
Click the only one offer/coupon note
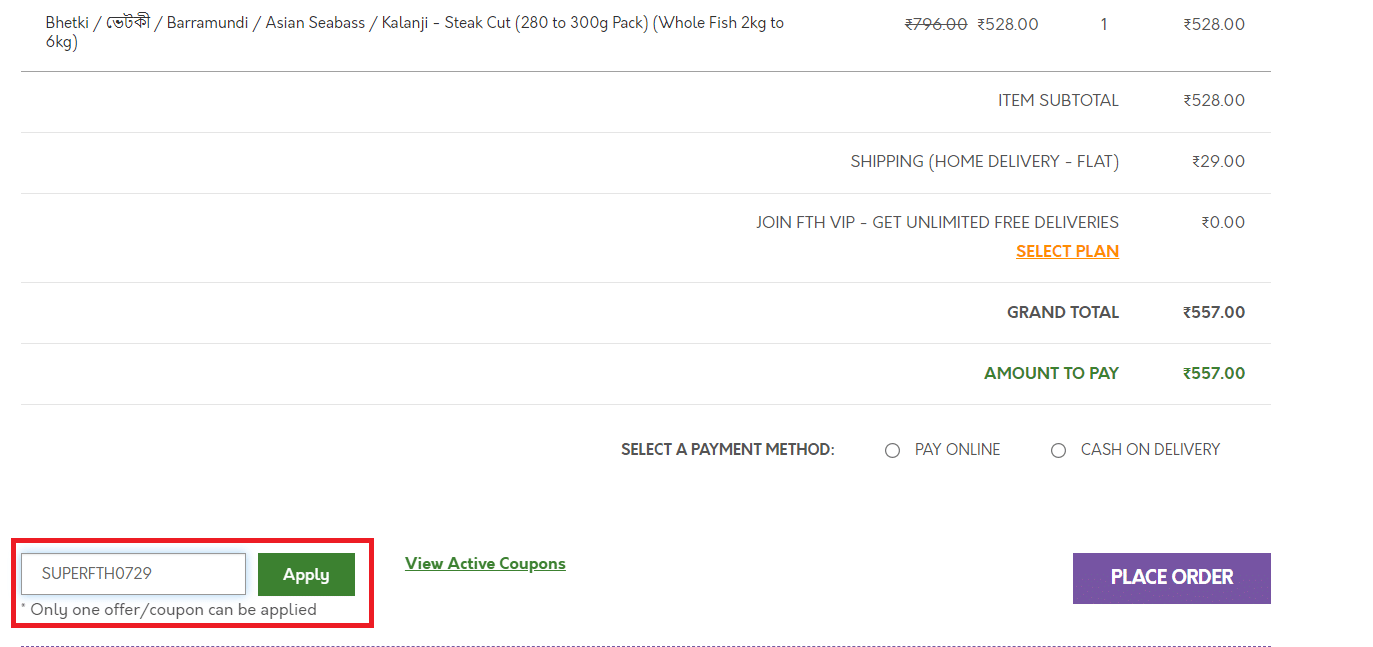click(169, 610)
